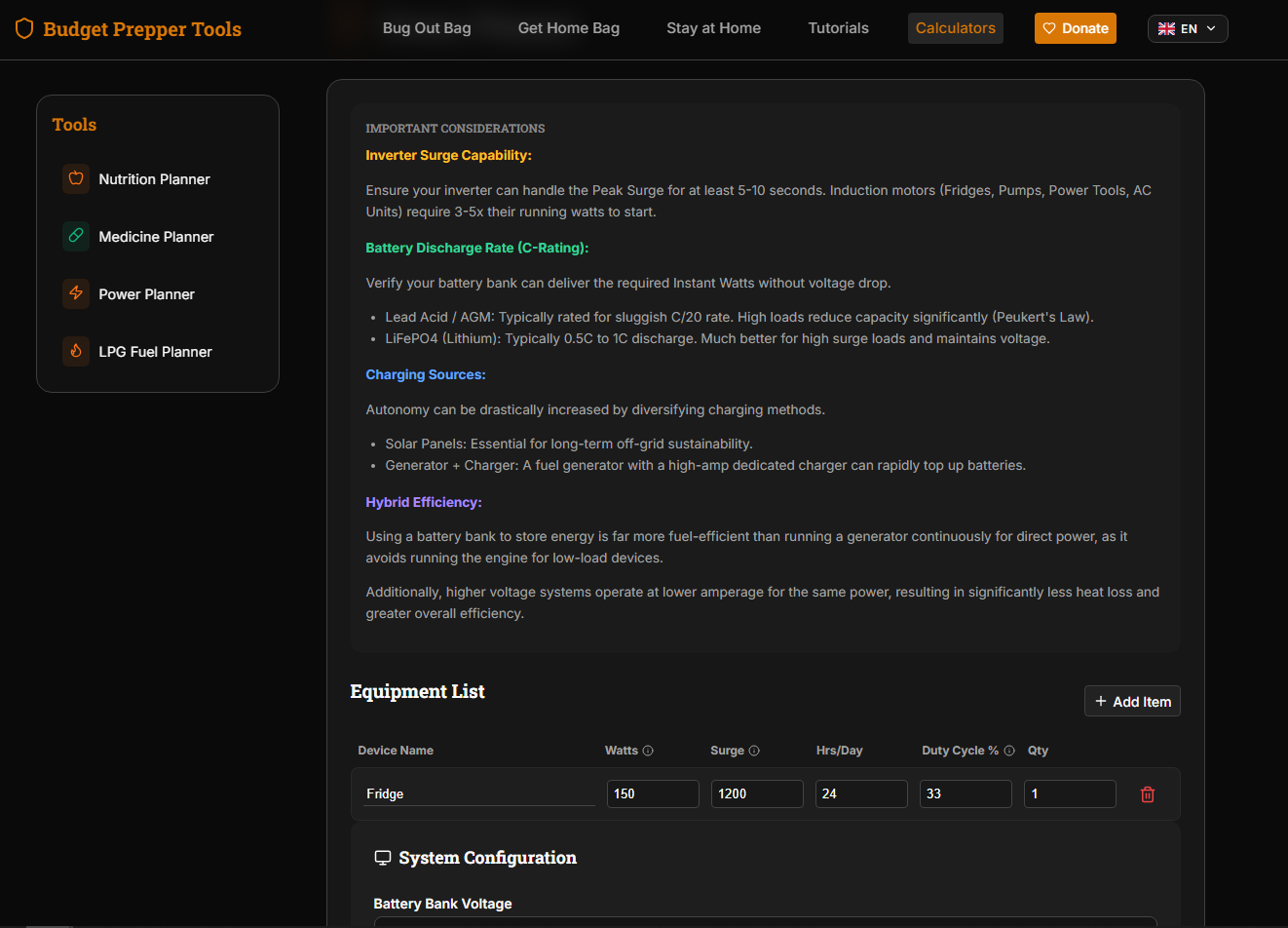Screen dimensions: 1288x928
Task: Click the Lead Acid / AGM bullet text
Action: tap(739, 317)
